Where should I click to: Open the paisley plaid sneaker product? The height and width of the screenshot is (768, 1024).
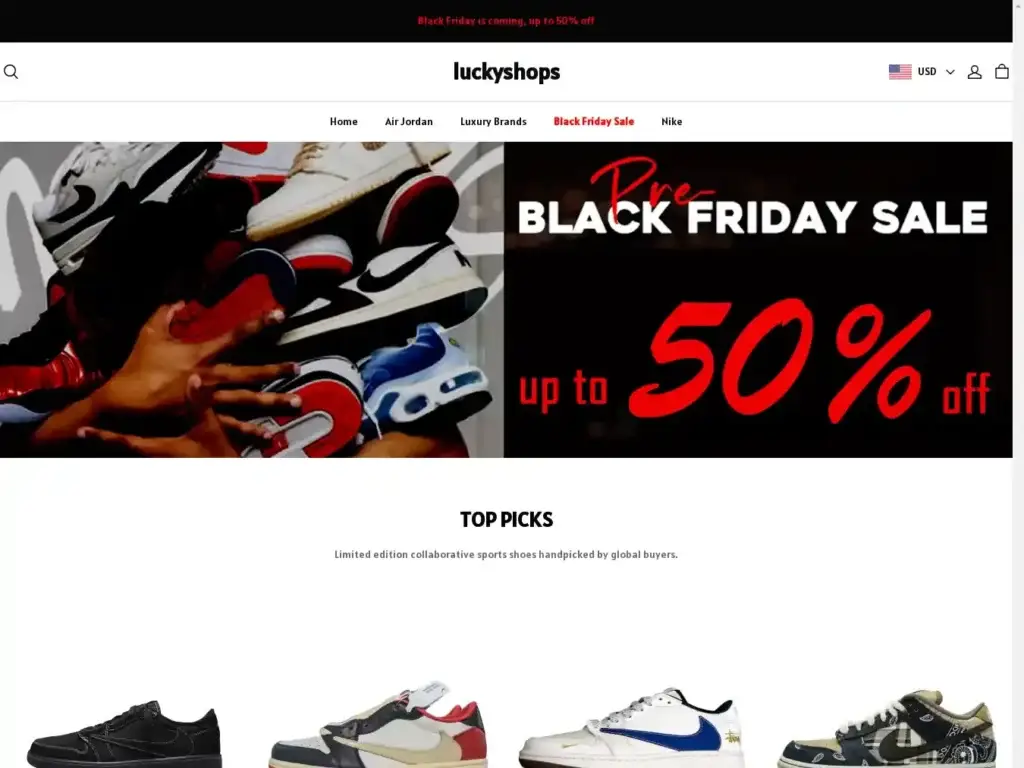(887, 728)
